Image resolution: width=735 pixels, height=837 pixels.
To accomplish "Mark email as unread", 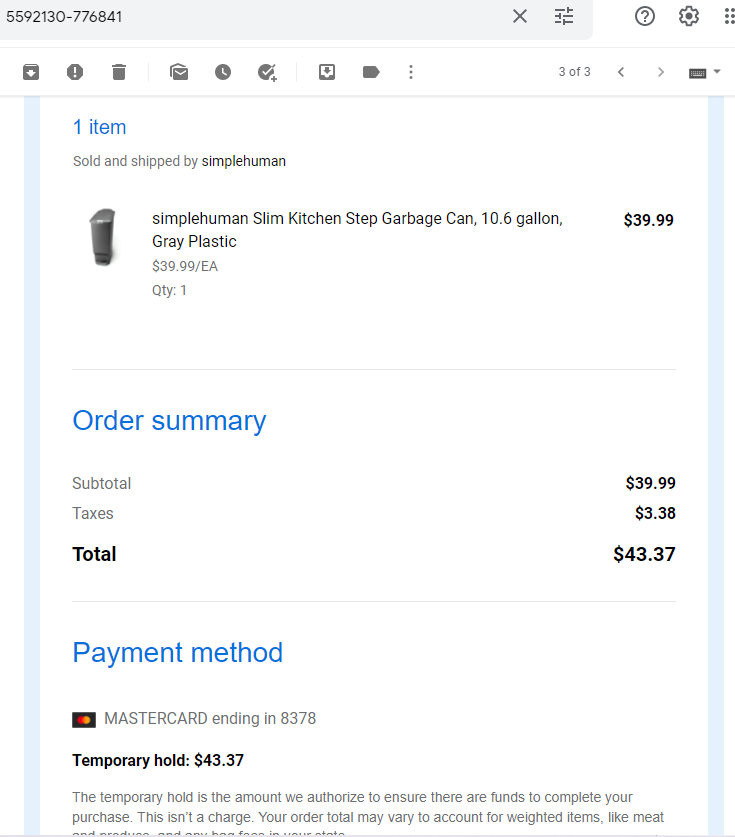I will tap(179, 72).
